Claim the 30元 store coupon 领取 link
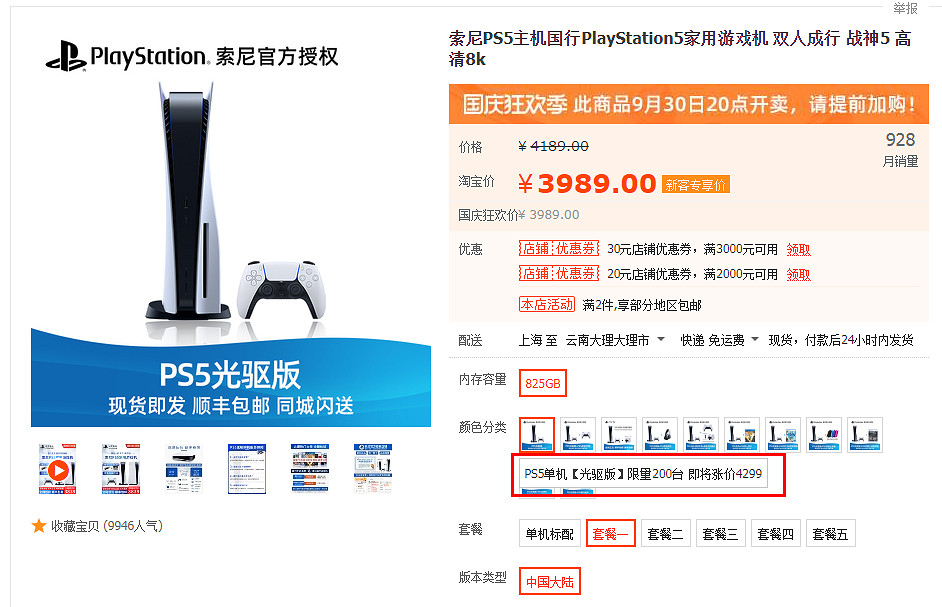The width and height of the screenshot is (942, 607). [x=798, y=249]
